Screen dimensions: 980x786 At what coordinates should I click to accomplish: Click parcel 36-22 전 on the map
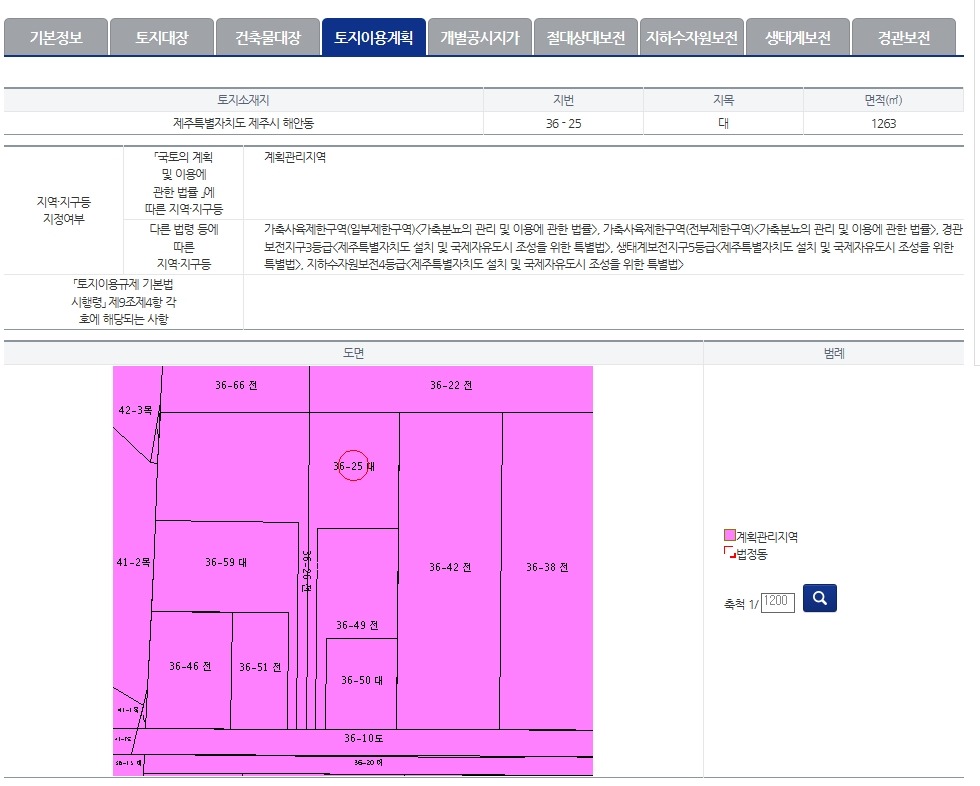point(451,386)
